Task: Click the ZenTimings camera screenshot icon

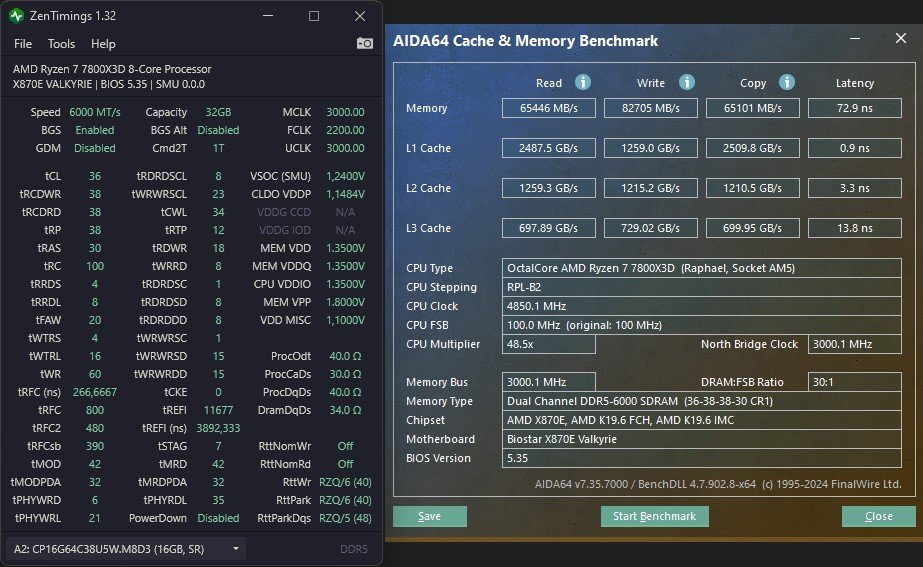Action: (365, 44)
